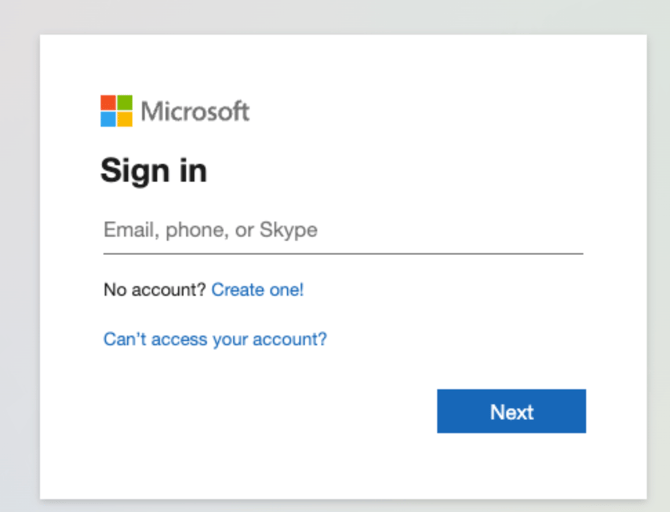670x512 pixels.
Task: Click the Sign in heading
Action: tap(153, 170)
